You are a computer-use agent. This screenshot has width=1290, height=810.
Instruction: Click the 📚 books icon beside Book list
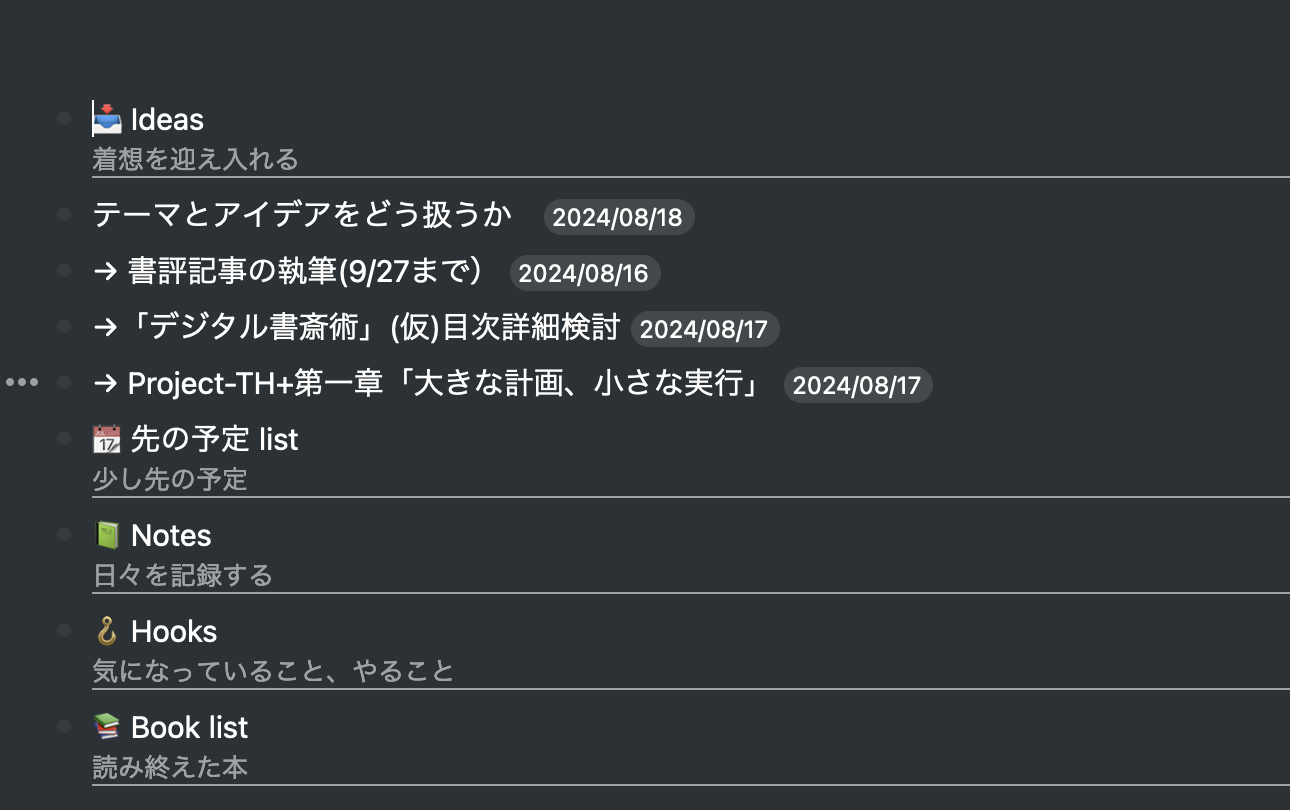coord(105,727)
